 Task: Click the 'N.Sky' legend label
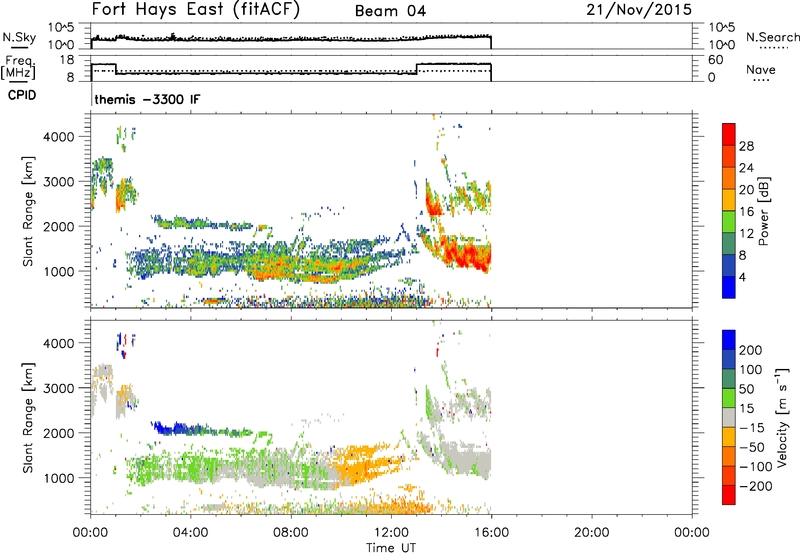pos(19,37)
